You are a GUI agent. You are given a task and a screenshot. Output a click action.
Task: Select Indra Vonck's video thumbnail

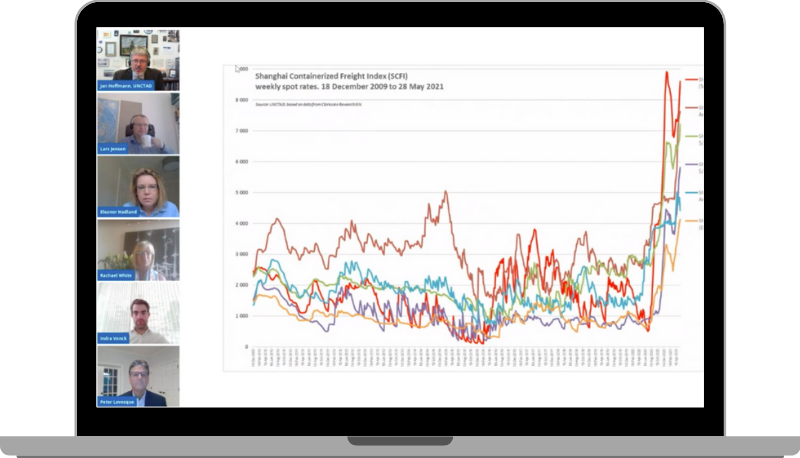pos(138,313)
